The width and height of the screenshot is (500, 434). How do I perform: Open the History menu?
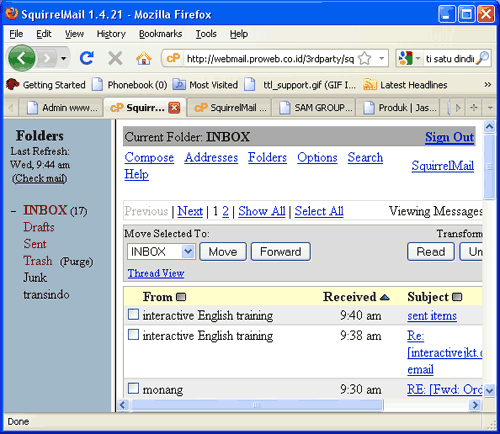click(x=111, y=34)
